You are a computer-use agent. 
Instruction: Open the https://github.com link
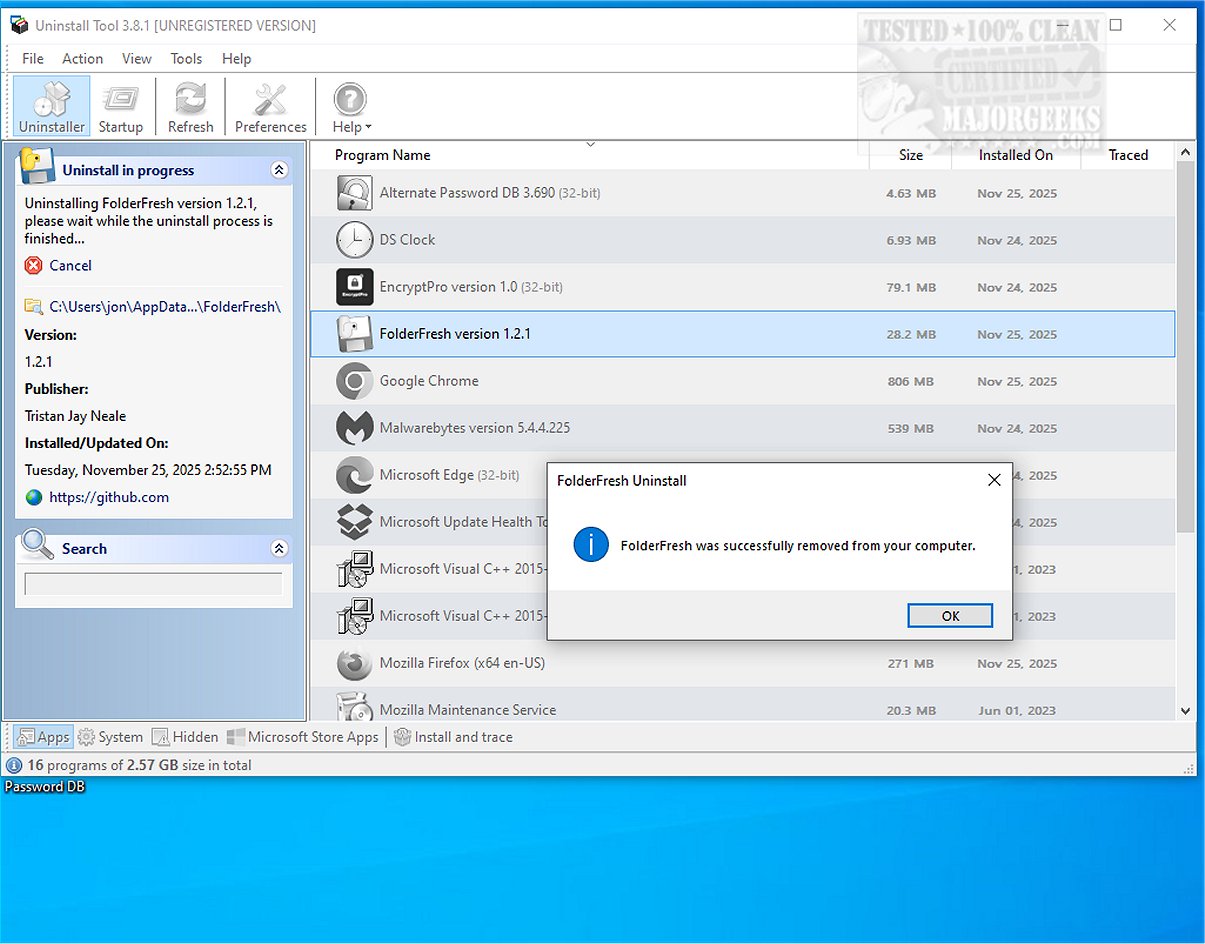coord(109,497)
